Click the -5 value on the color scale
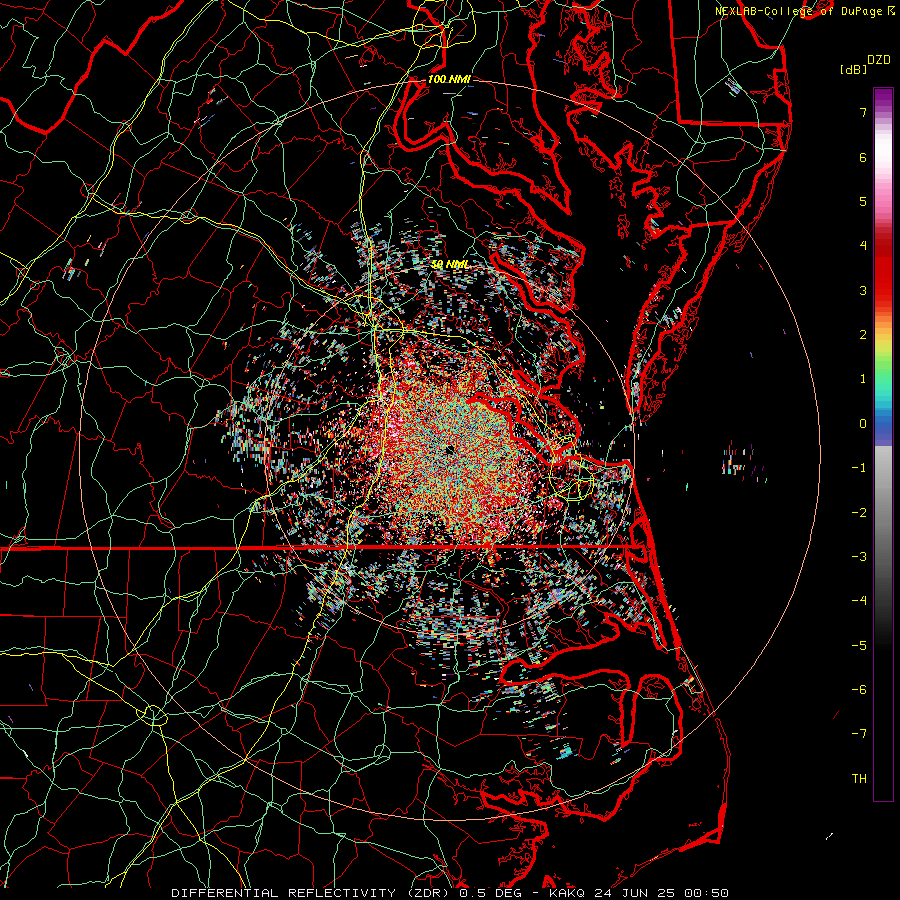 (x=859, y=646)
